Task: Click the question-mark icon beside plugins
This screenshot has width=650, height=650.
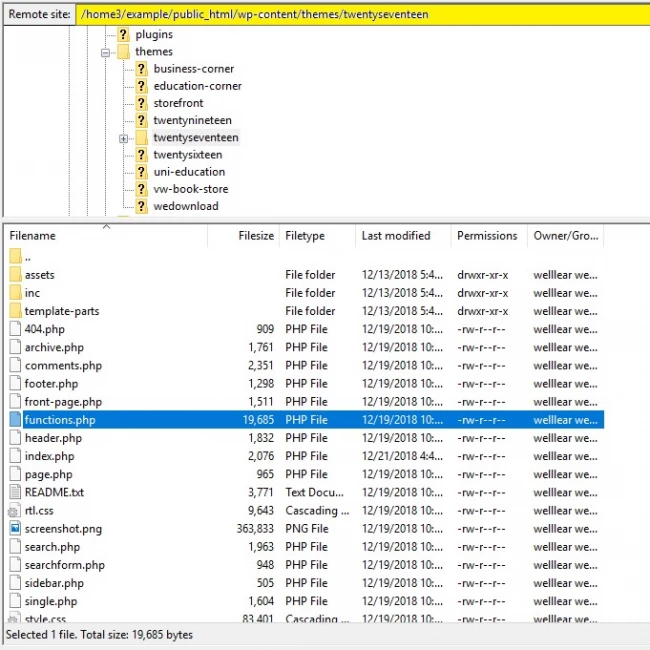Action: pos(123,34)
